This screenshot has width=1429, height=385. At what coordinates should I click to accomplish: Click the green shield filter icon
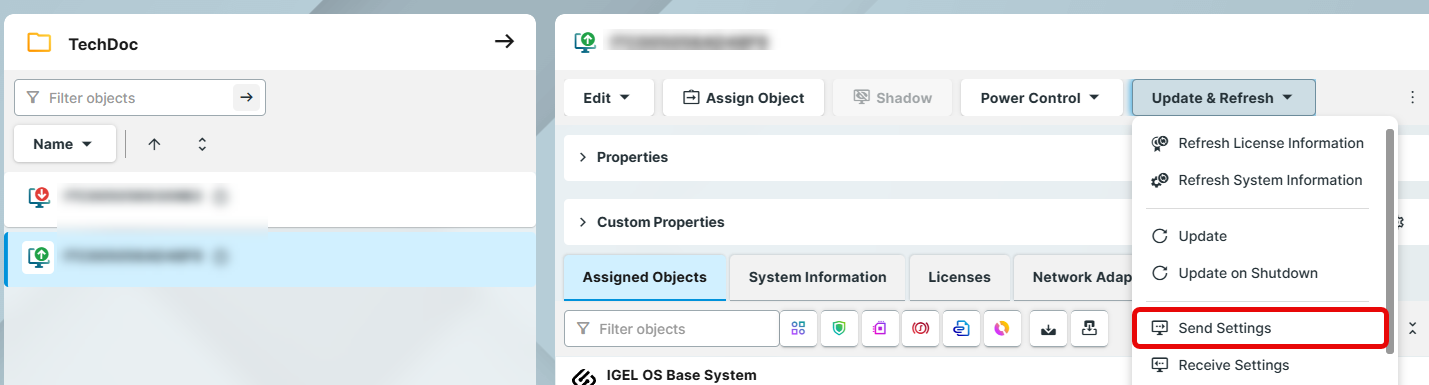[839, 329]
